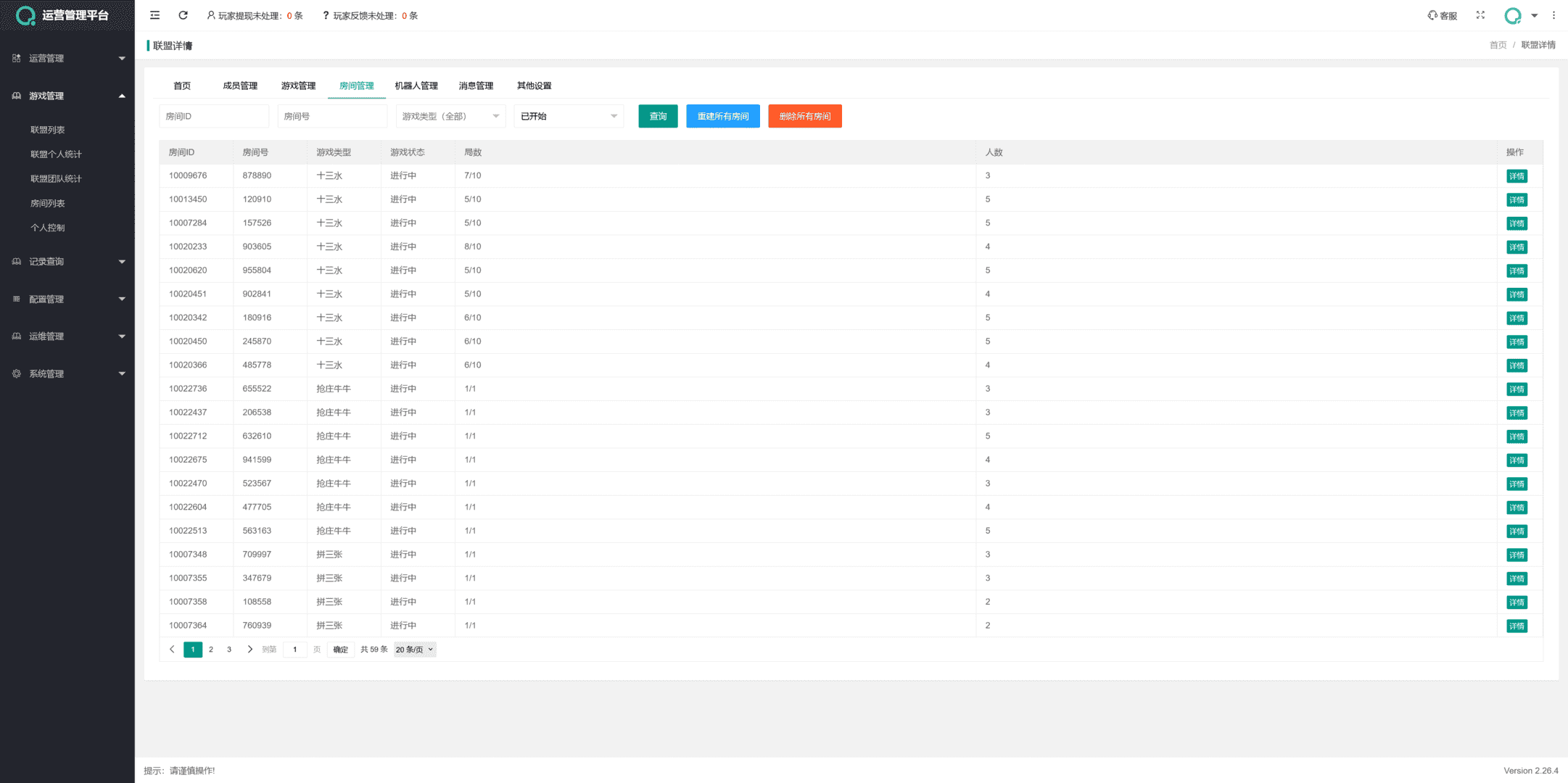This screenshot has width=1568, height=783.
Task: Open the 20 条/页 page size selector
Action: click(414, 650)
